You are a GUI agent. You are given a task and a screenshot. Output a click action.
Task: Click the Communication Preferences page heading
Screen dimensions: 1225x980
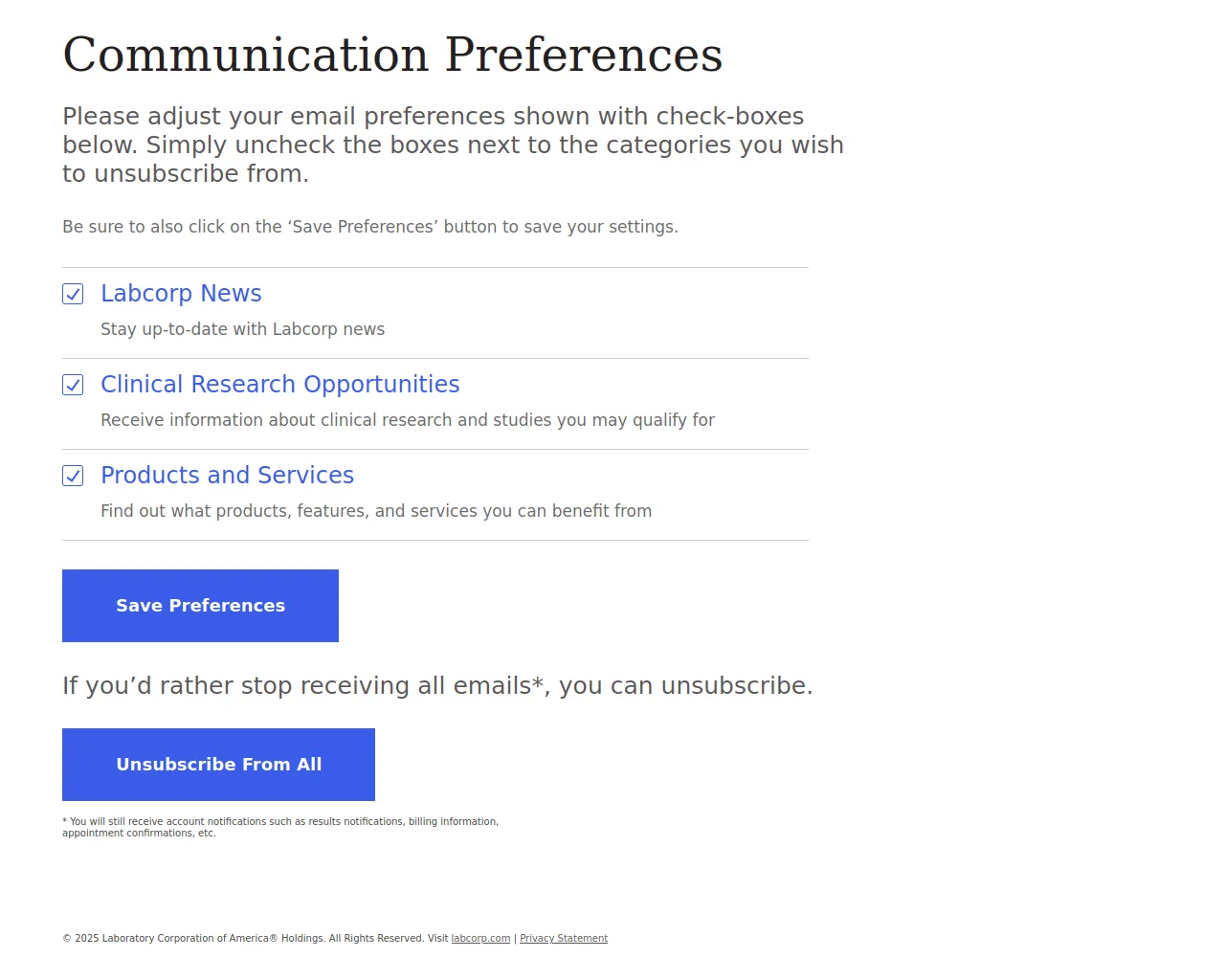pos(392,55)
